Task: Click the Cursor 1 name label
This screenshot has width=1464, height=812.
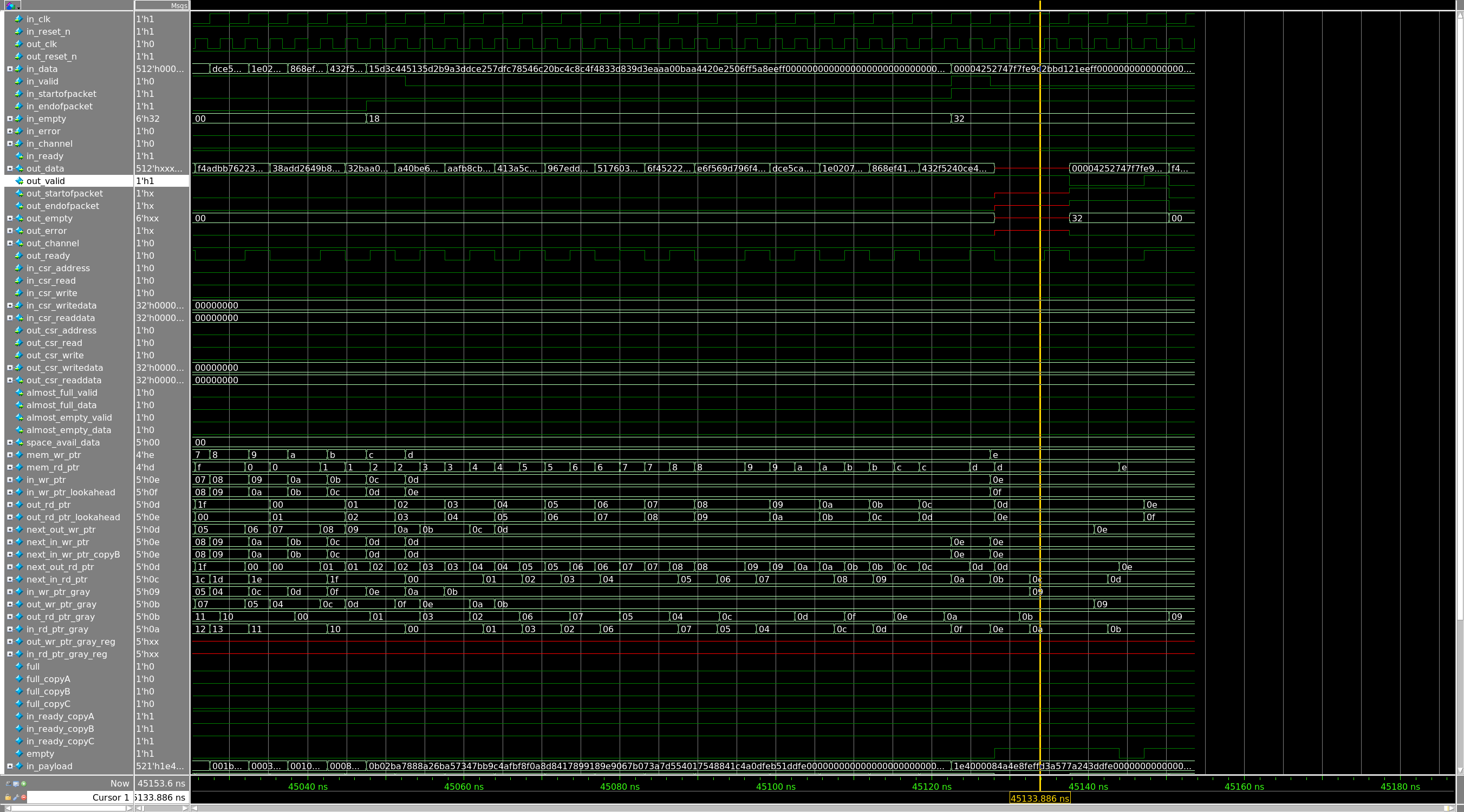Action: [110, 797]
